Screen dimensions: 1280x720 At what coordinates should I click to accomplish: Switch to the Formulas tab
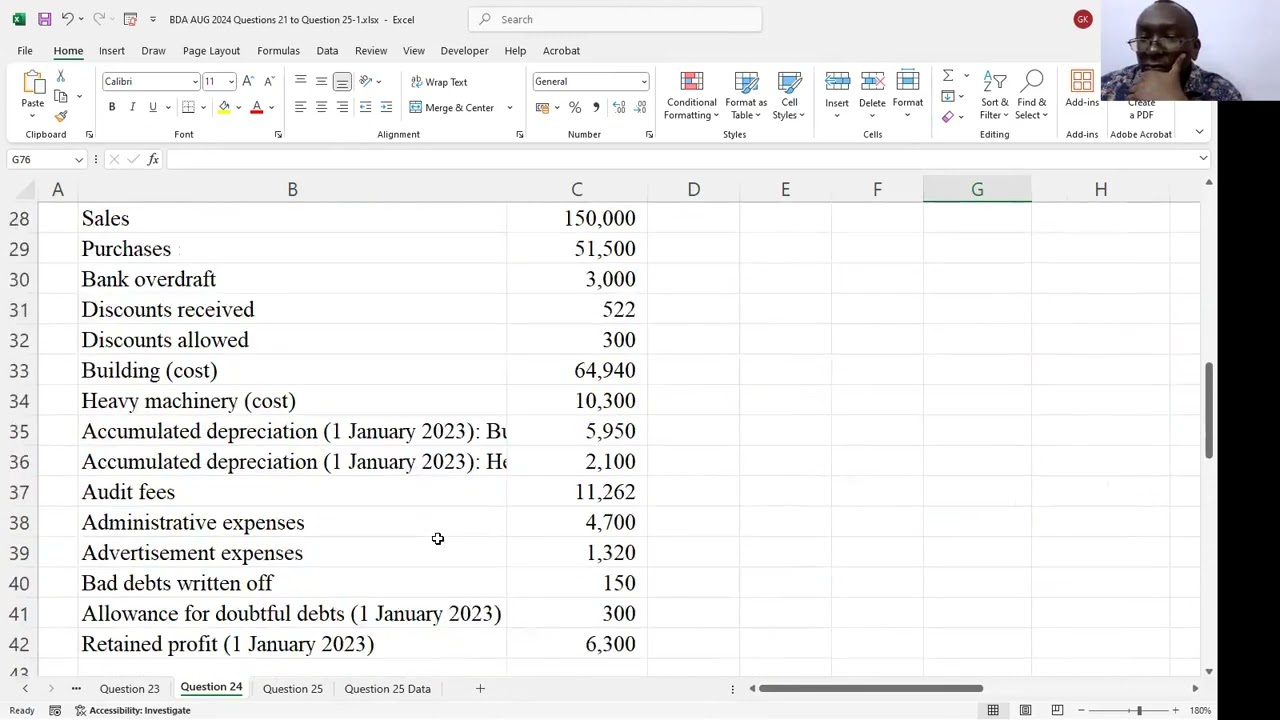point(278,50)
